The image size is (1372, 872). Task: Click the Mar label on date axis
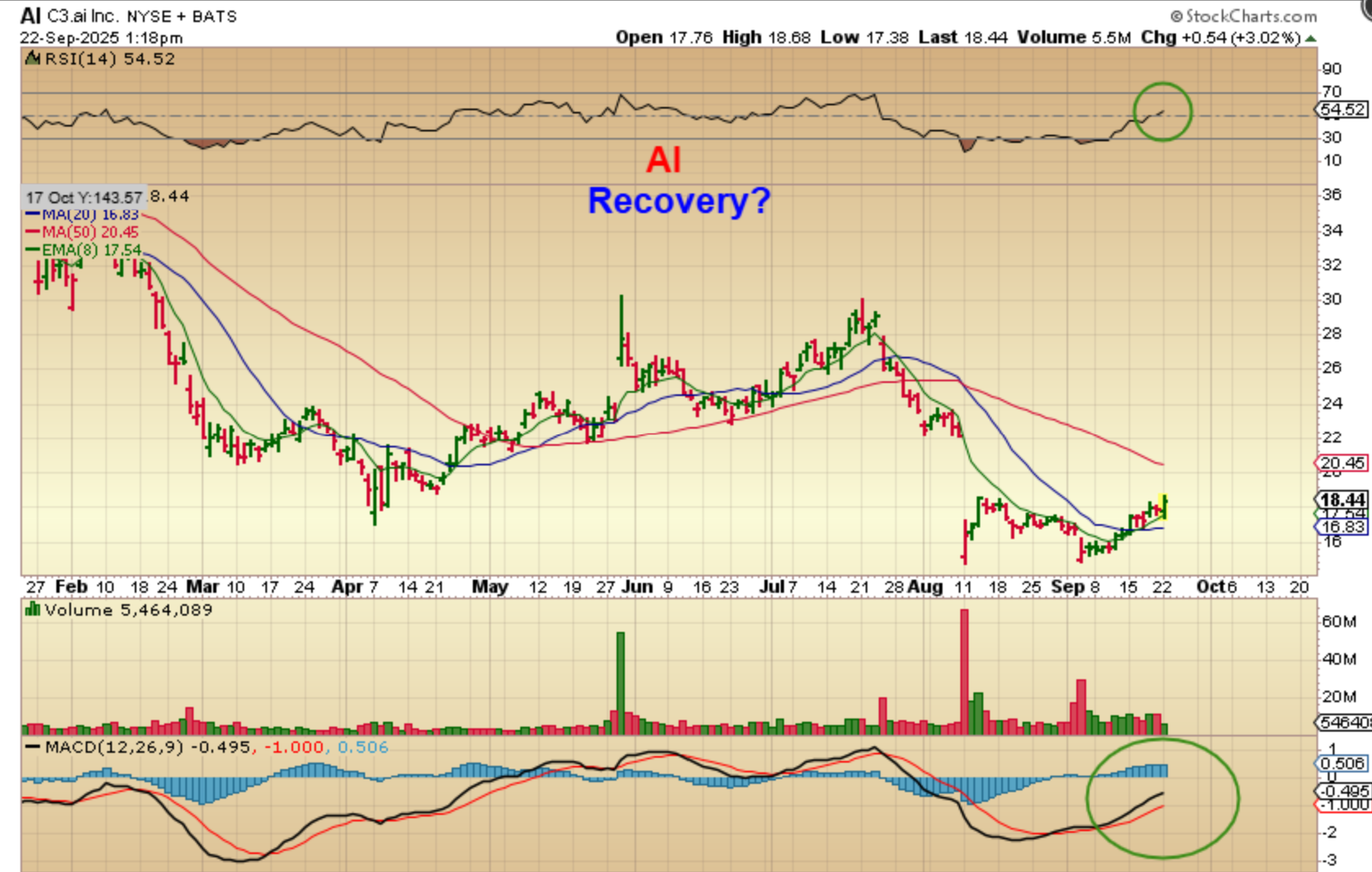[203, 586]
